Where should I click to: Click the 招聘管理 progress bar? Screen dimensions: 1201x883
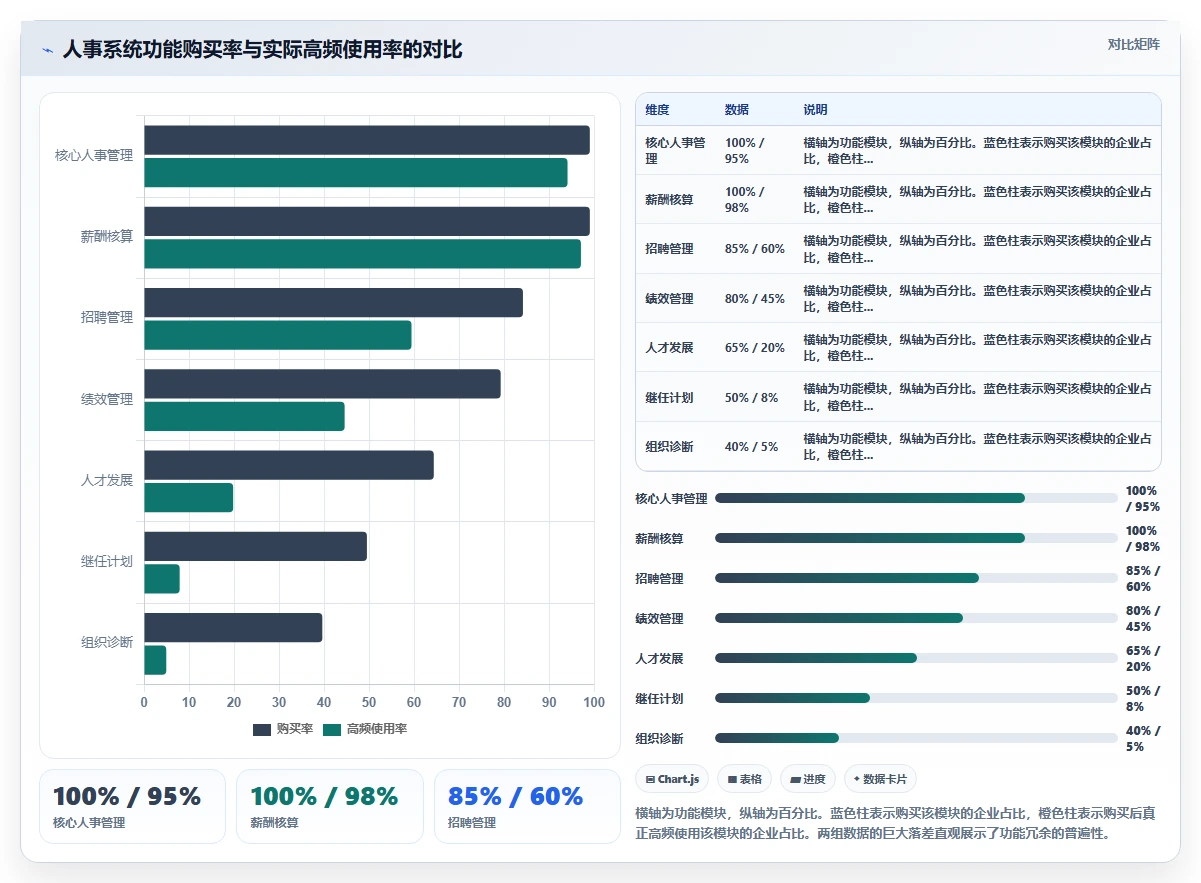[x=916, y=578]
